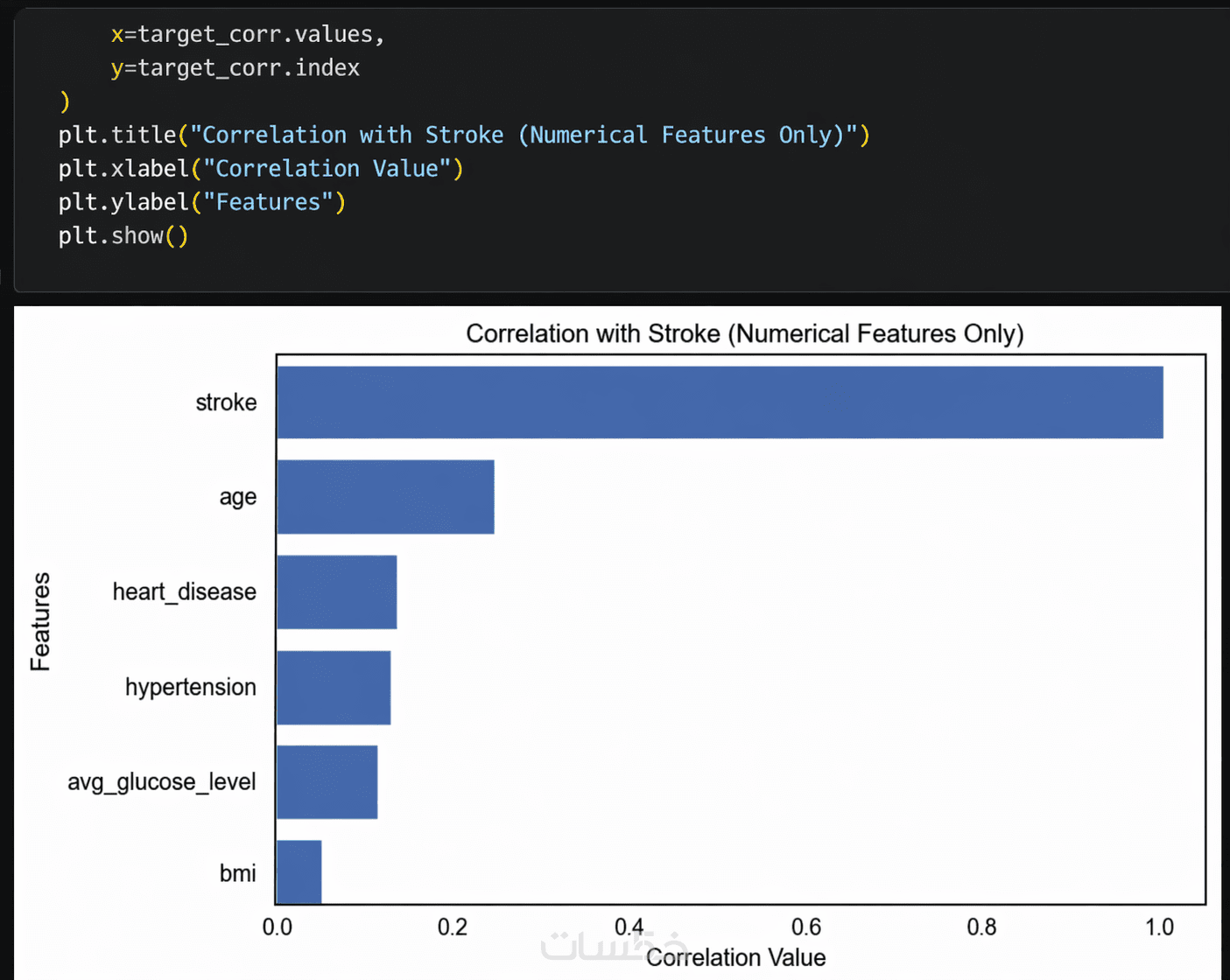The width and height of the screenshot is (1230, 980).
Task: Click the chart title above the plot
Action: coord(744,333)
